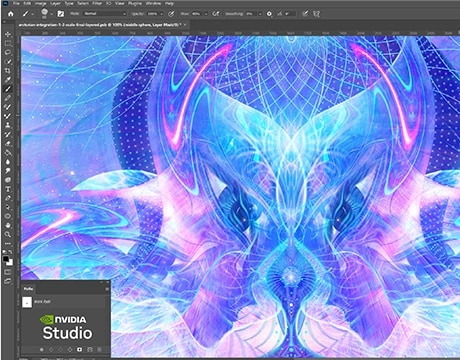This screenshot has width=460, height=360.
Task: Open the brush Mode dropdown
Action: click(105, 14)
